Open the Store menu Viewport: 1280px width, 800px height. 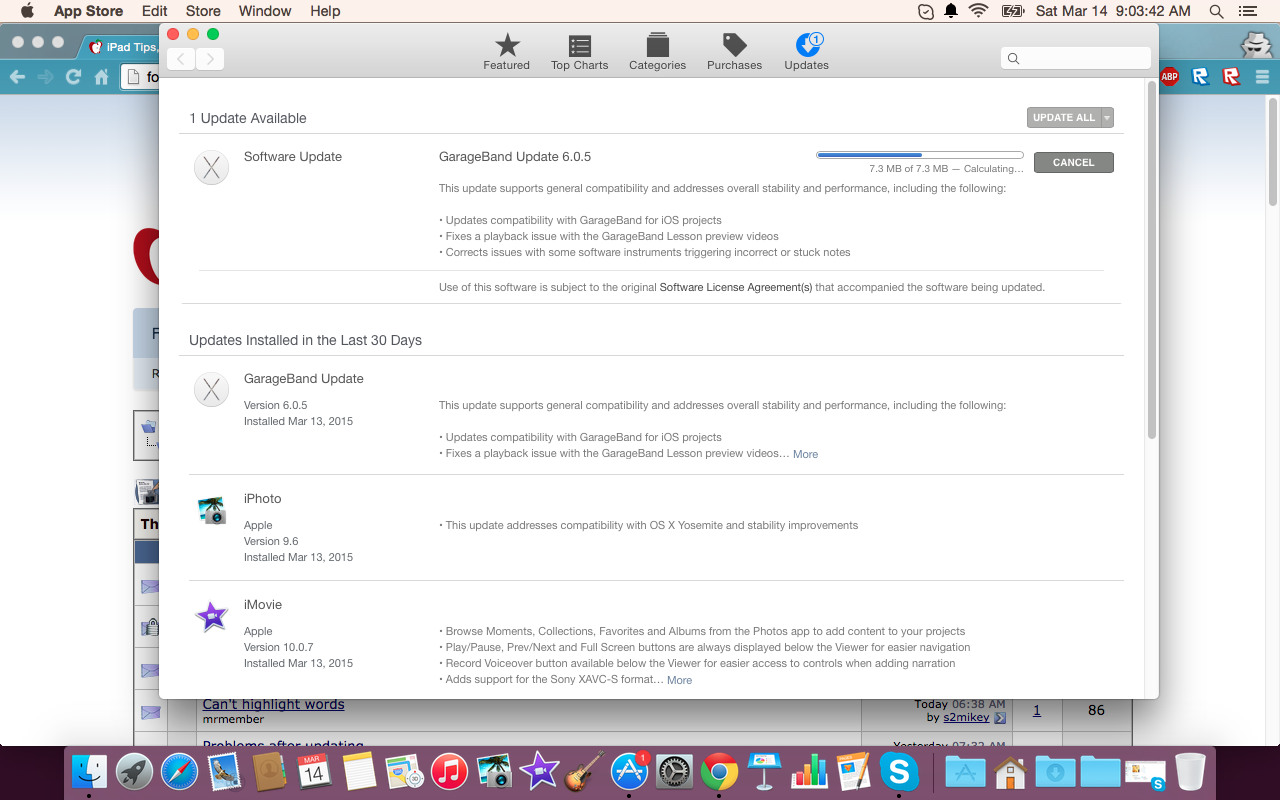pyautogui.click(x=203, y=11)
